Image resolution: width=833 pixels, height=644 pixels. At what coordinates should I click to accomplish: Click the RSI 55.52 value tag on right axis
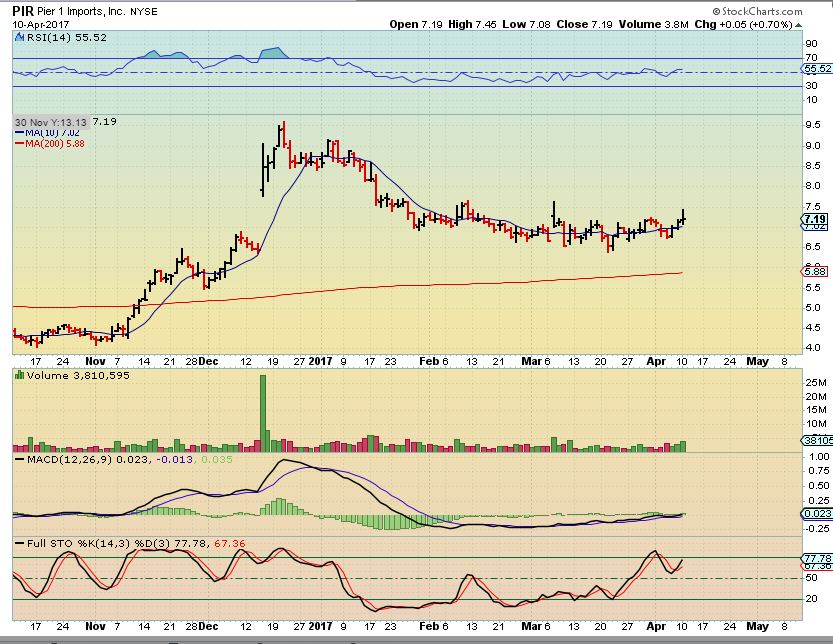coord(816,69)
